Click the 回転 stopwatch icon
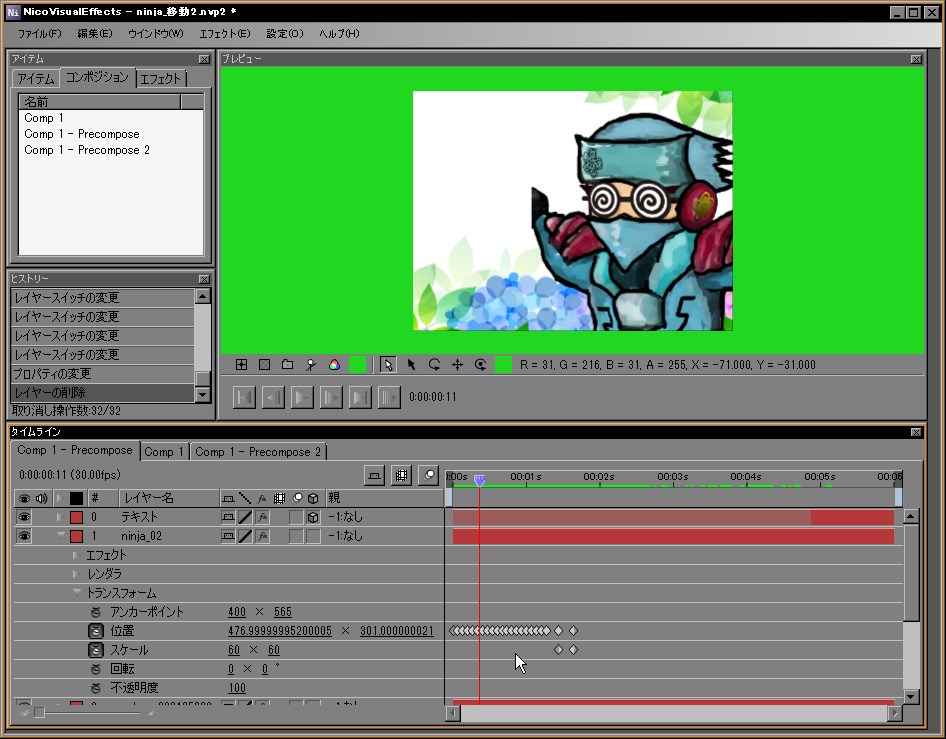This screenshot has width=946, height=739. tap(95, 669)
